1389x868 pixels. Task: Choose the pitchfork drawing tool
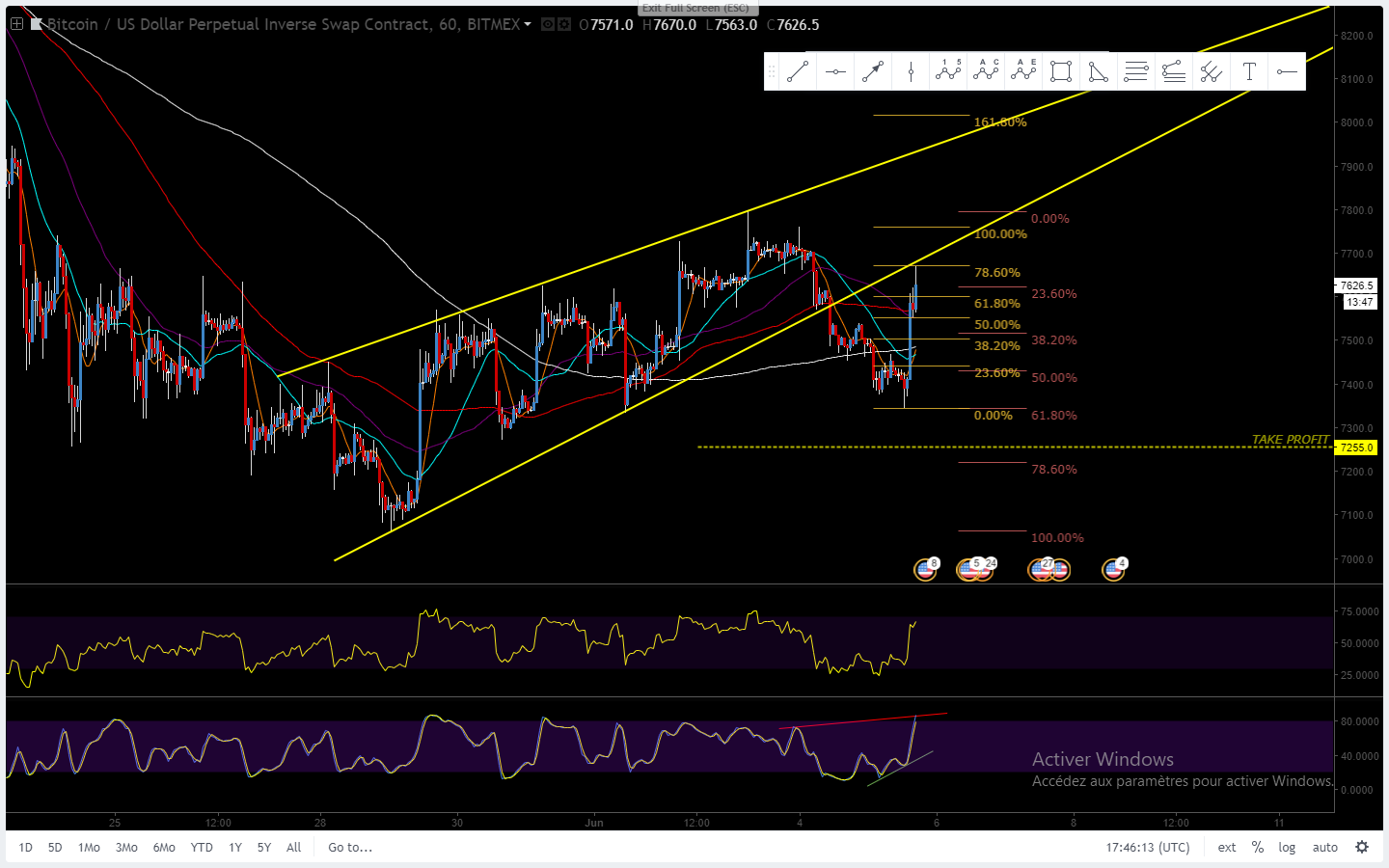point(1212,71)
